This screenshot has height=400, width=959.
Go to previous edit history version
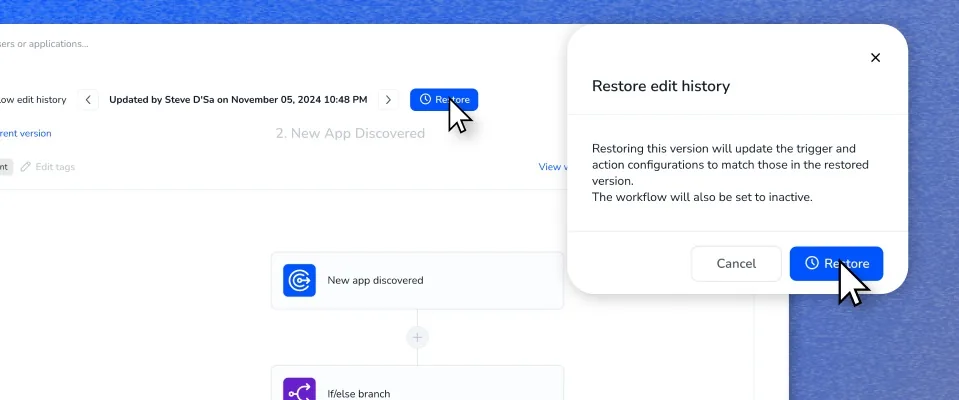pos(88,100)
